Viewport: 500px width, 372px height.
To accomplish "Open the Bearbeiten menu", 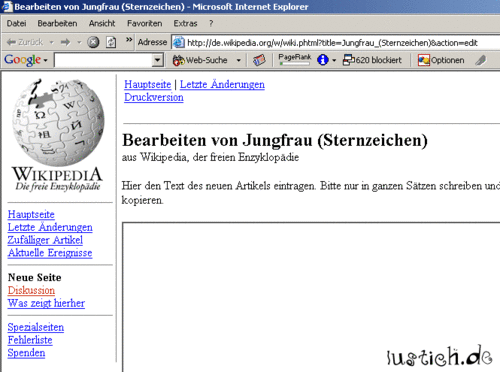I will 57,23.
